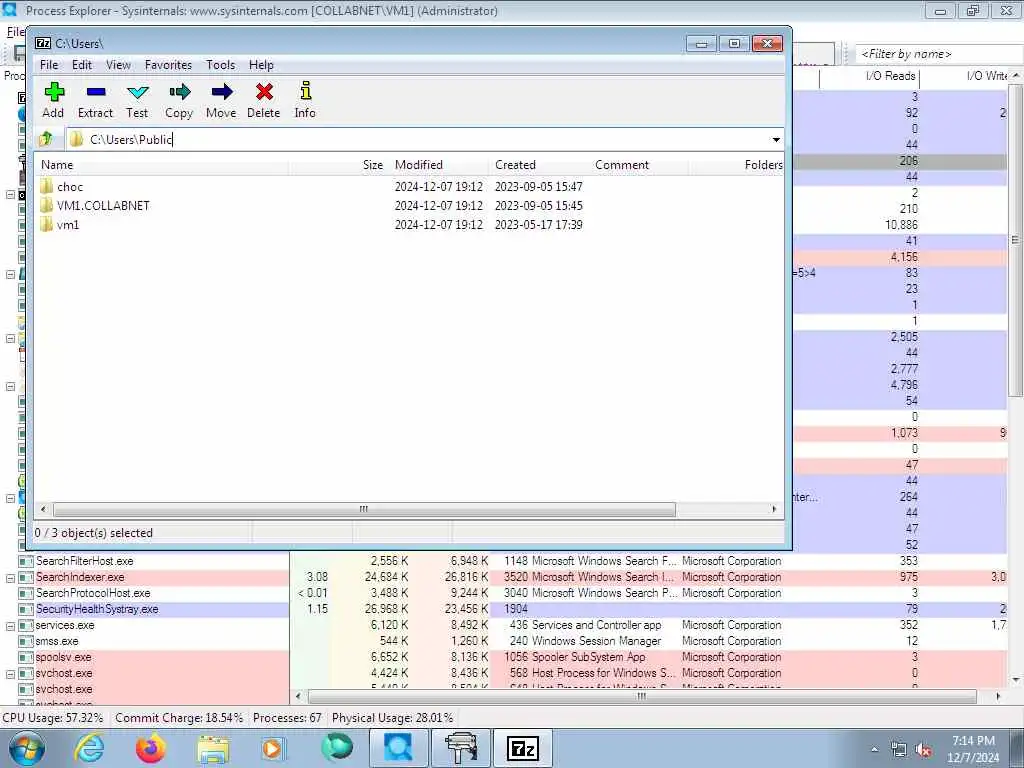Show hidden system tray icons

[x=874, y=750]
